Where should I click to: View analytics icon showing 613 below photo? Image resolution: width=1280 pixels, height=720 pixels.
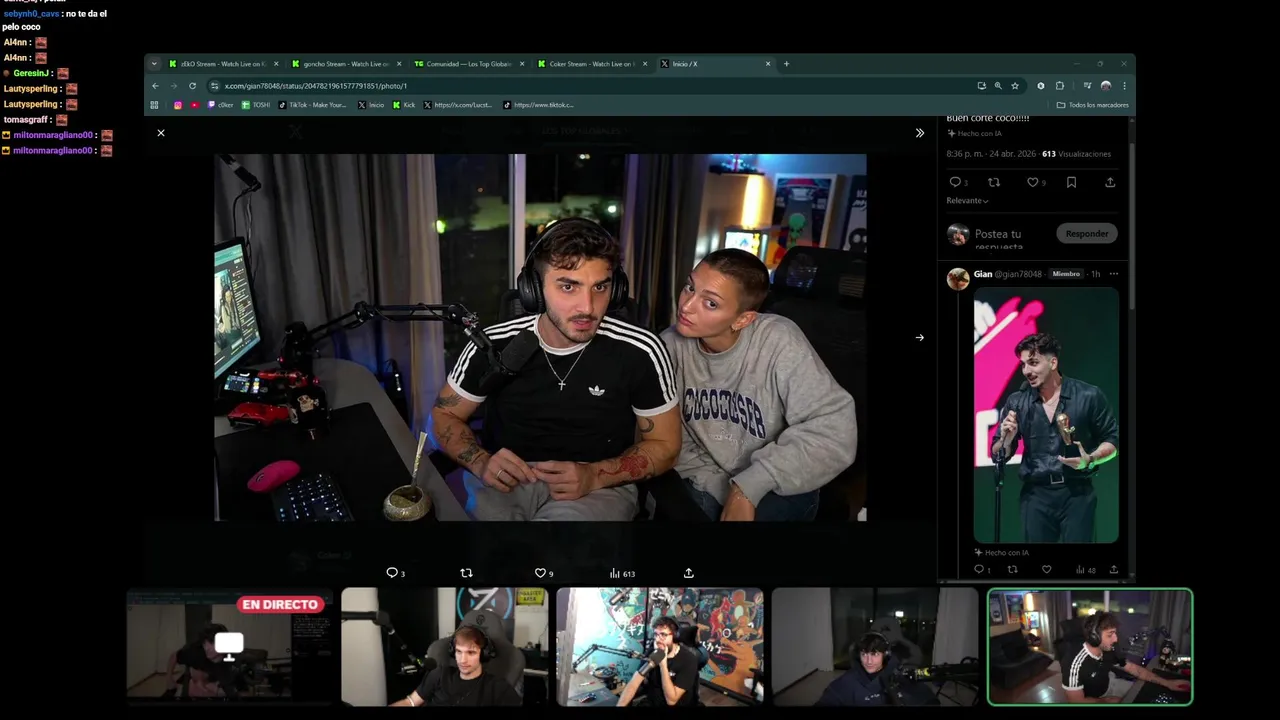(622, 573)
